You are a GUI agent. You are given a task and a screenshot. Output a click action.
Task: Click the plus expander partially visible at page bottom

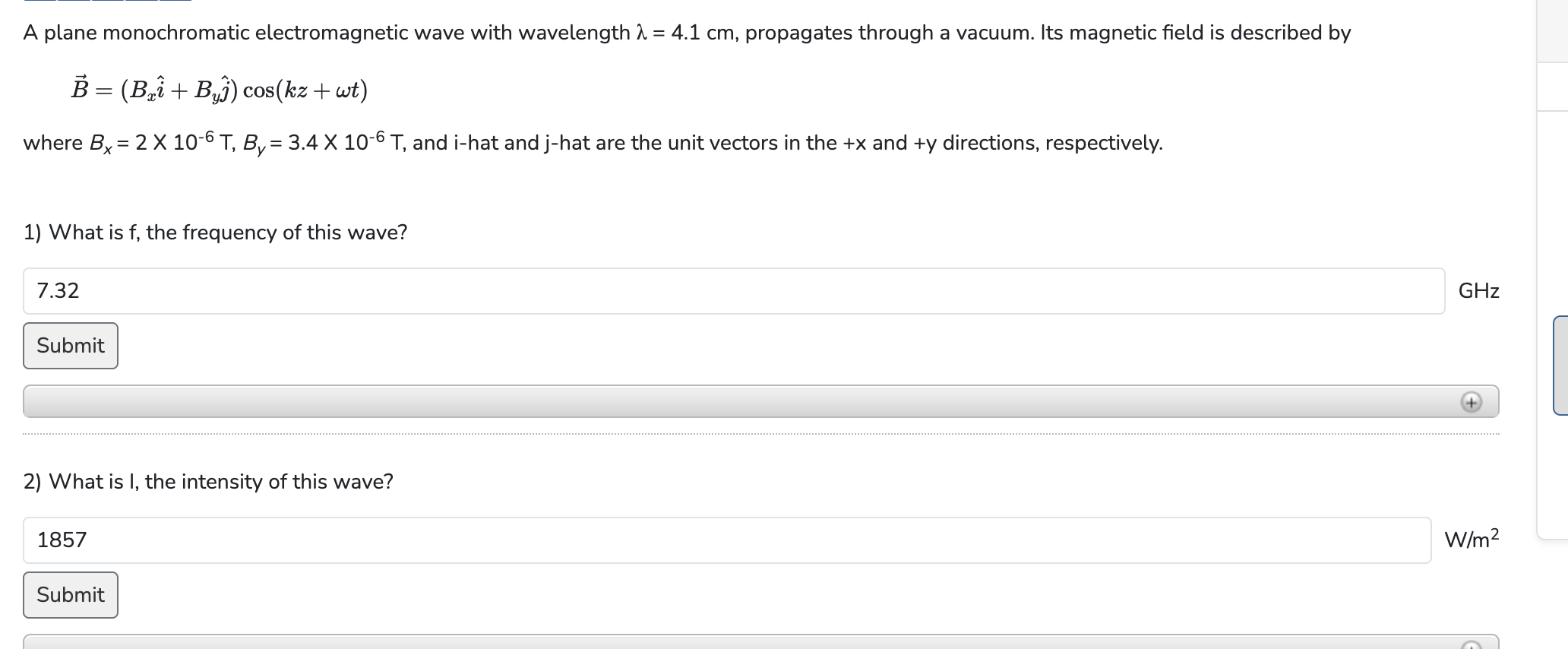click(x=1471, y=644)
